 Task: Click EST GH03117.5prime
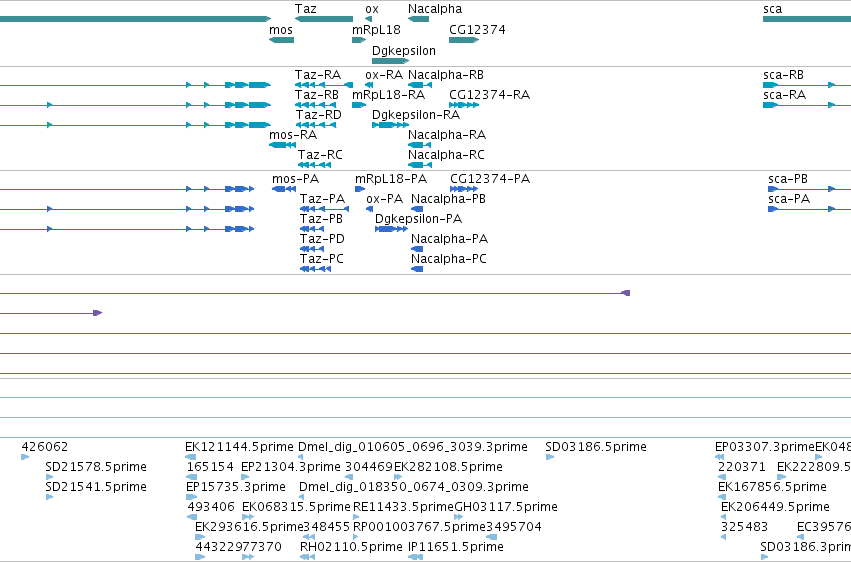coord(506,507)
